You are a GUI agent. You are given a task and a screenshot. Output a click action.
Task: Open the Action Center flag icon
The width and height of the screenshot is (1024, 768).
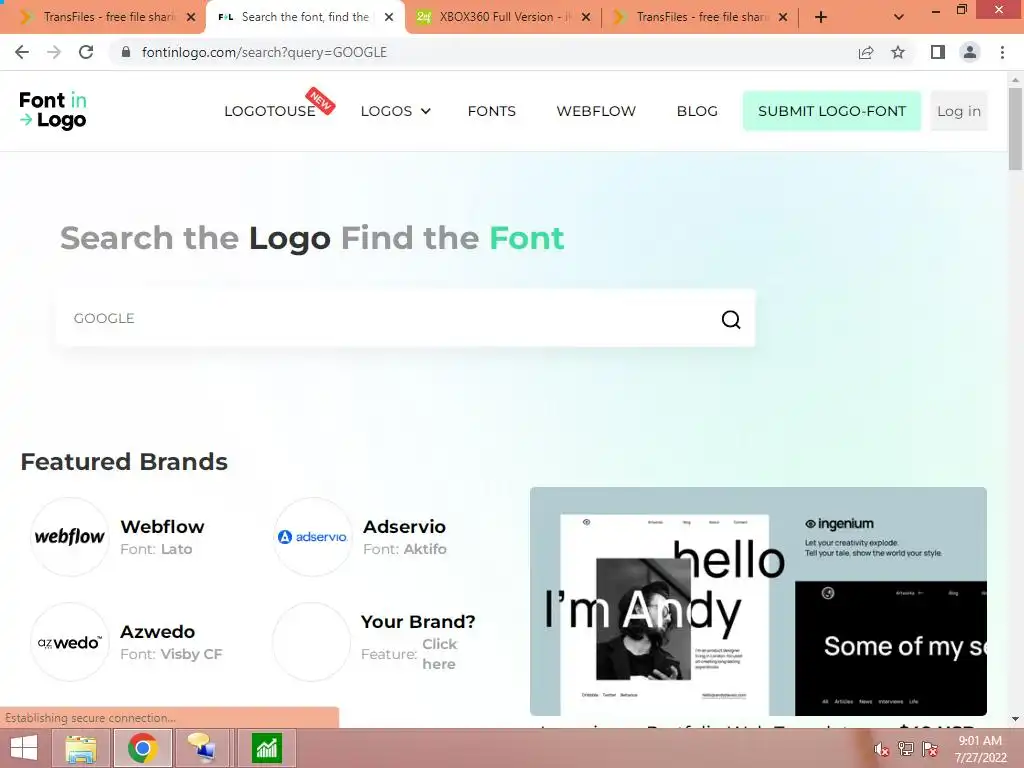[930, 749]
